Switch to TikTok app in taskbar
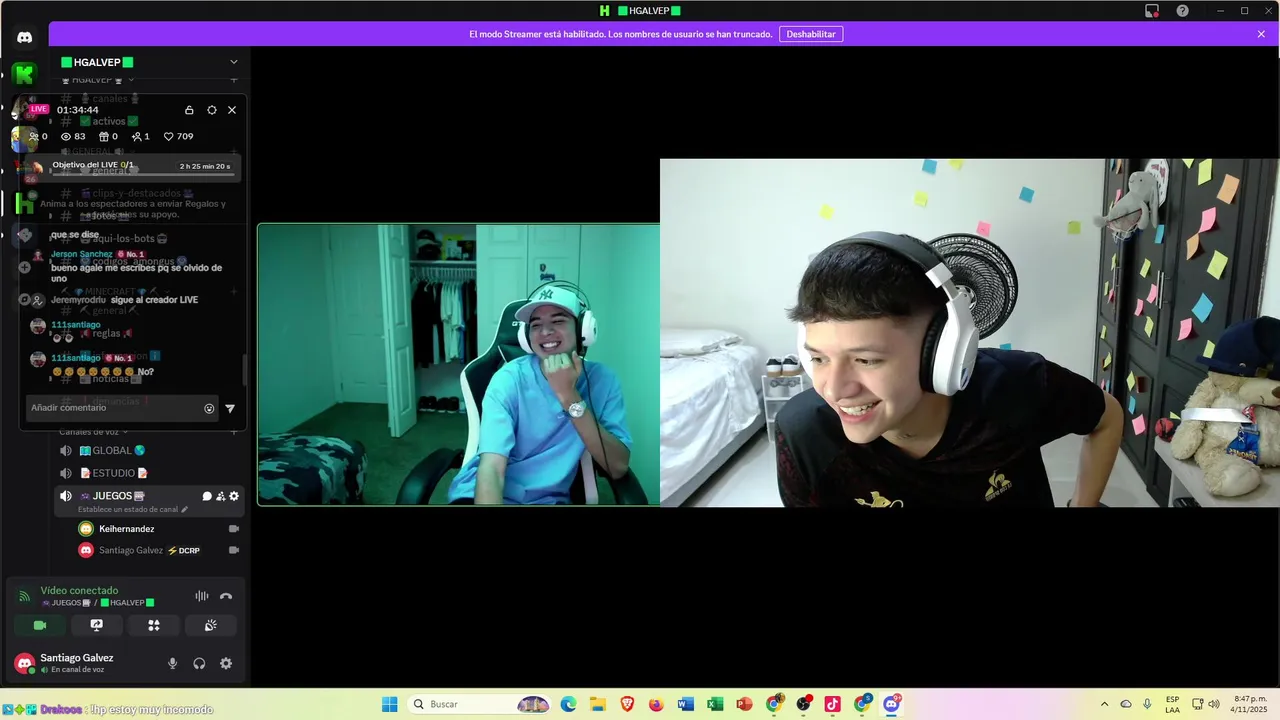The image size is (1280, 720). tap(832, 704)
